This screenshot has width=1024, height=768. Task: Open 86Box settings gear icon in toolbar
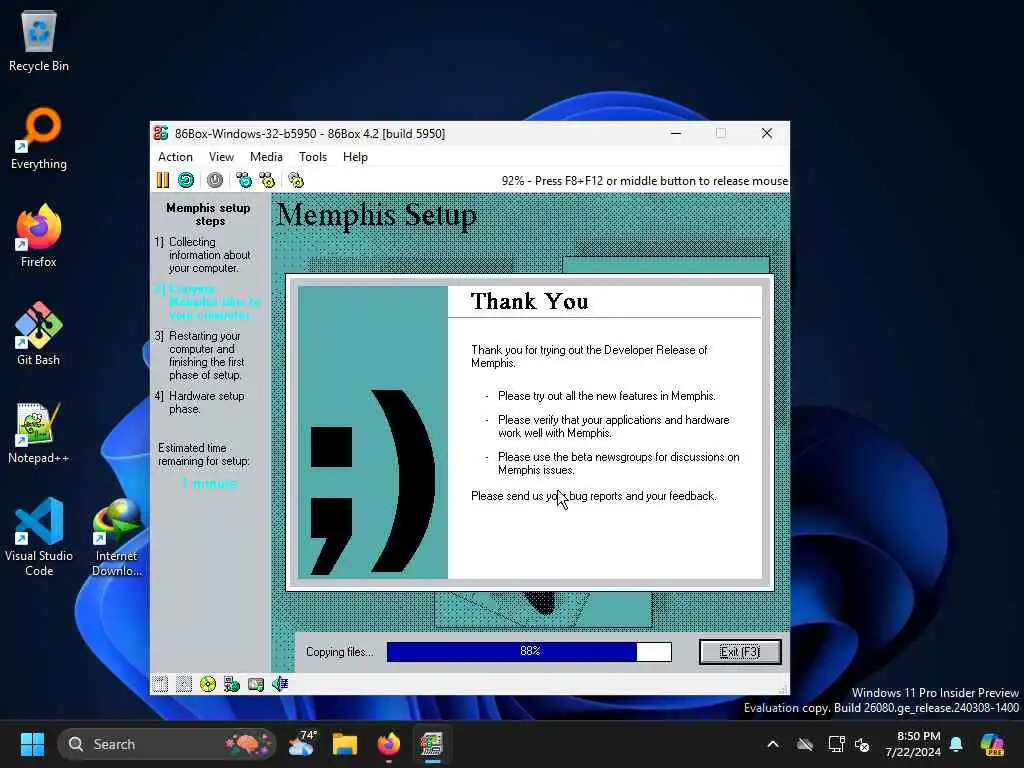click(x=296, y=180)
